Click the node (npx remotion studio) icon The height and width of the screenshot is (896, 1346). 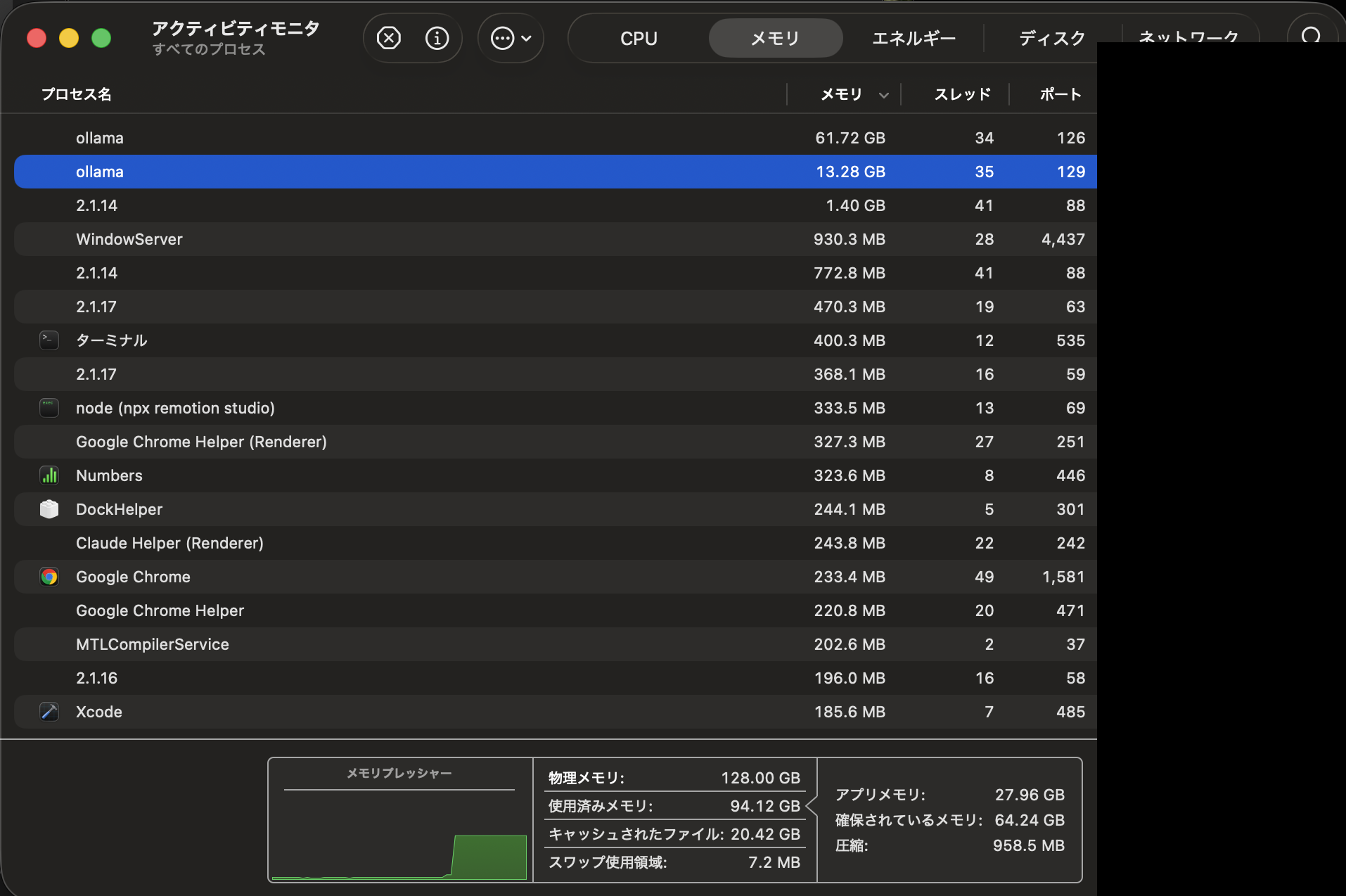click(49, 408)
